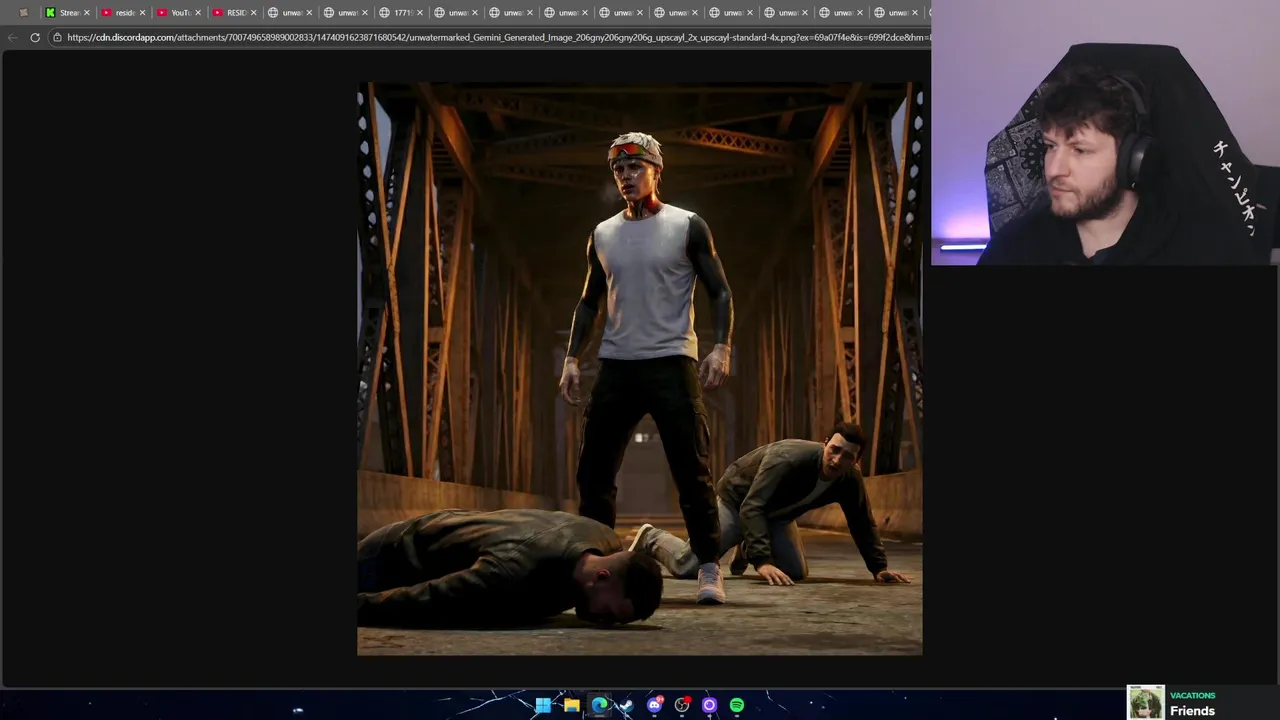Switch to the 'RESID' YouTube tab

point(235,13)
